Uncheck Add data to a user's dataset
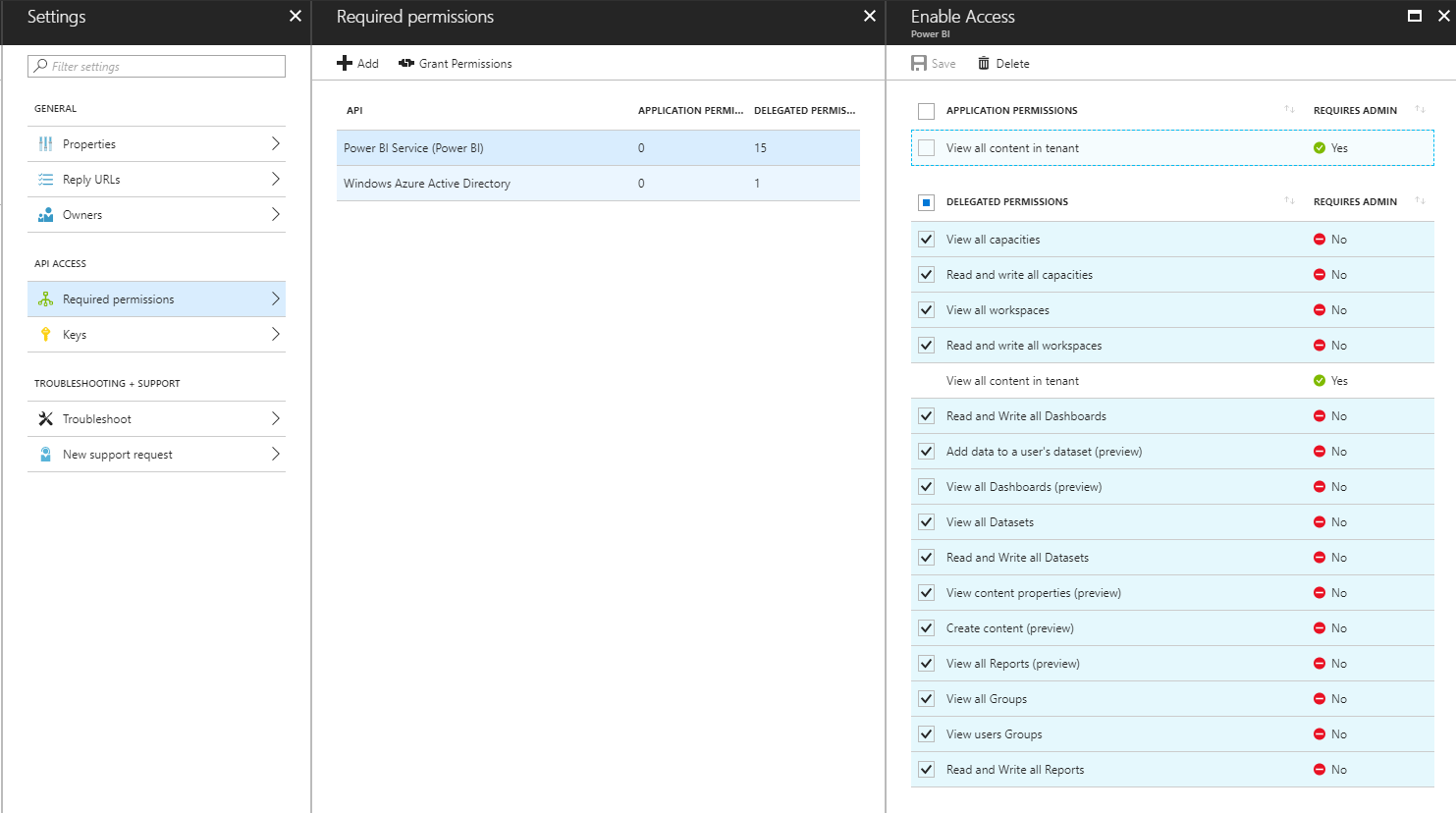Image resolution: width=1456 pixels, height=813 pixels. tap(926, 451)
